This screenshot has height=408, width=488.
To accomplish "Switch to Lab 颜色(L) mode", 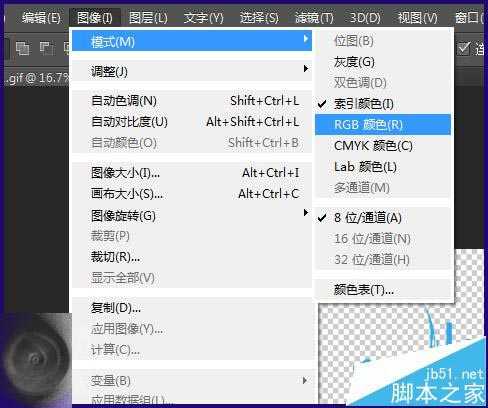I will 383,166.
